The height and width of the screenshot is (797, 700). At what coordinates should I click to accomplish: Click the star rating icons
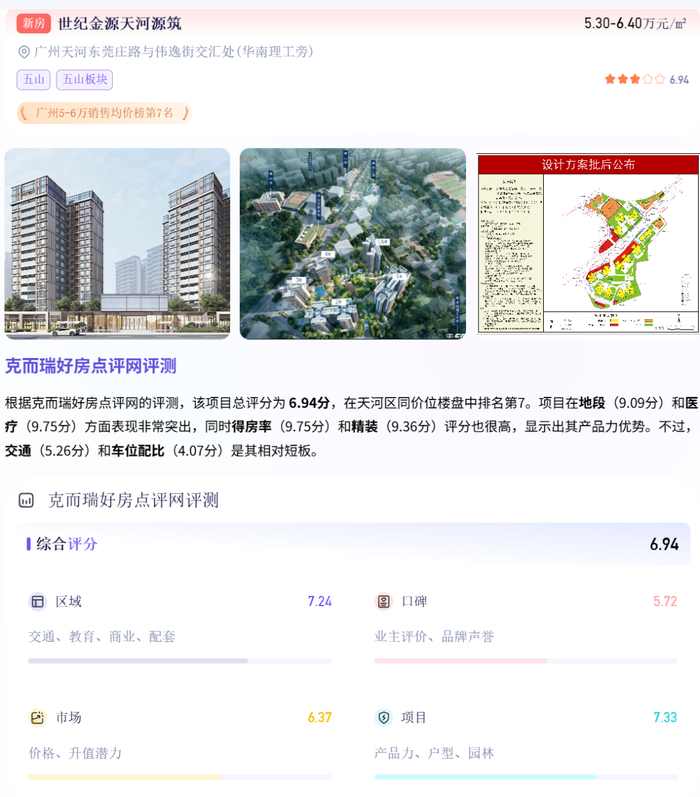(634, 79)
